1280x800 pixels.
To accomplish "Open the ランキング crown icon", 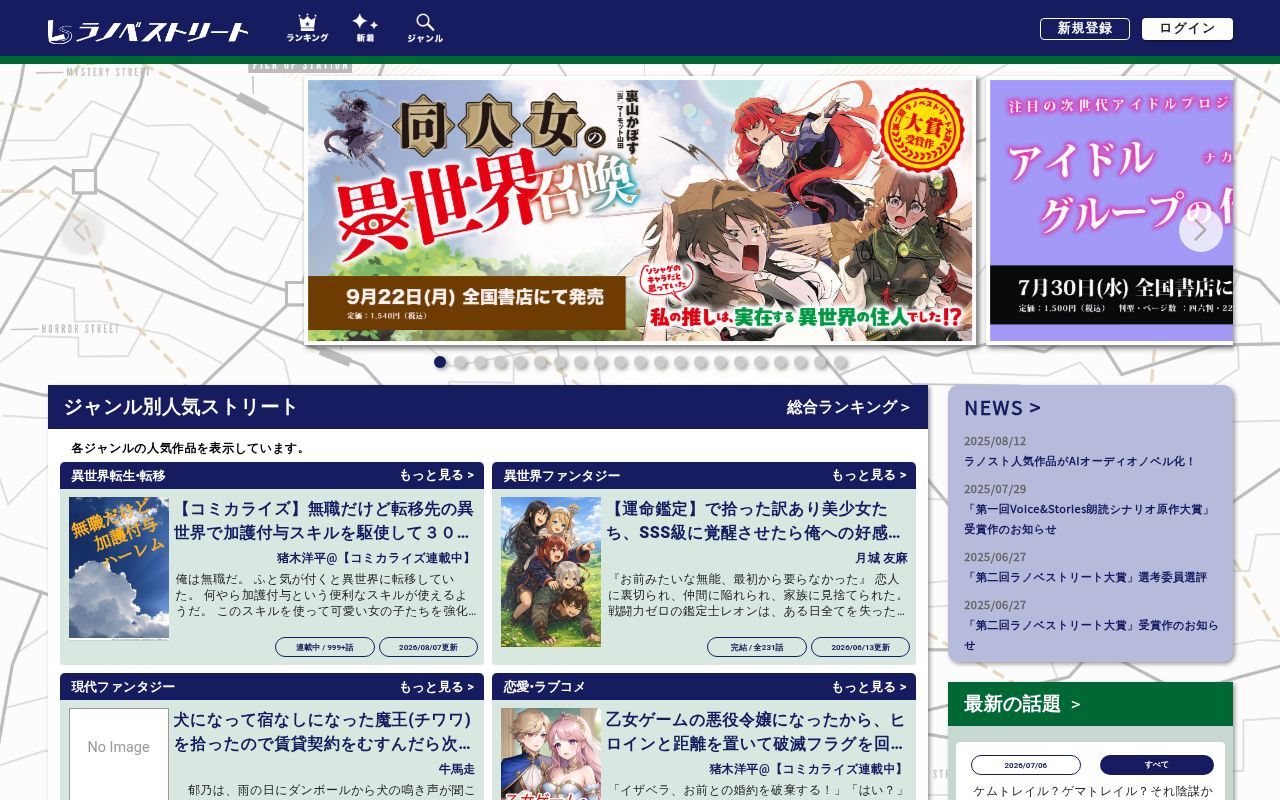I will click(307, 28).
